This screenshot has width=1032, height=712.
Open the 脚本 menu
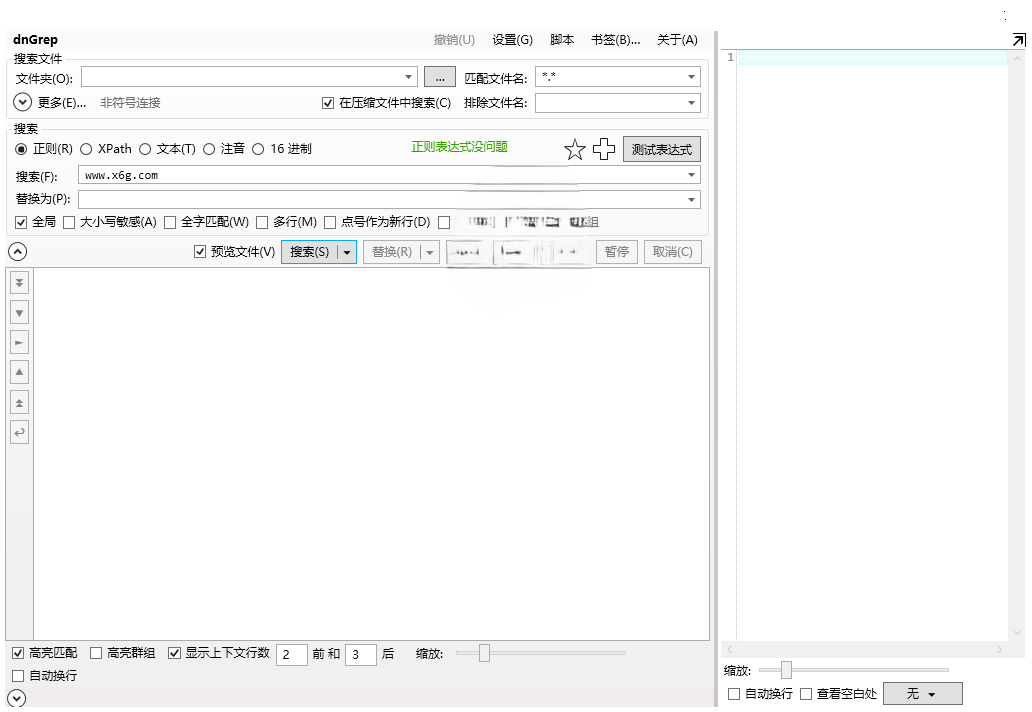click(x=562, y=40)
